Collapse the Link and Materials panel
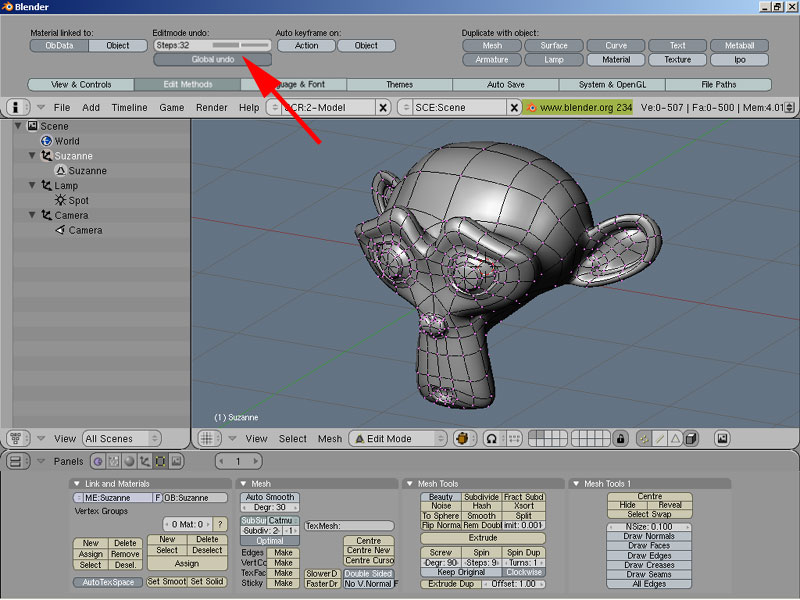Screen dimensions: 800x600 pos(77,484)
